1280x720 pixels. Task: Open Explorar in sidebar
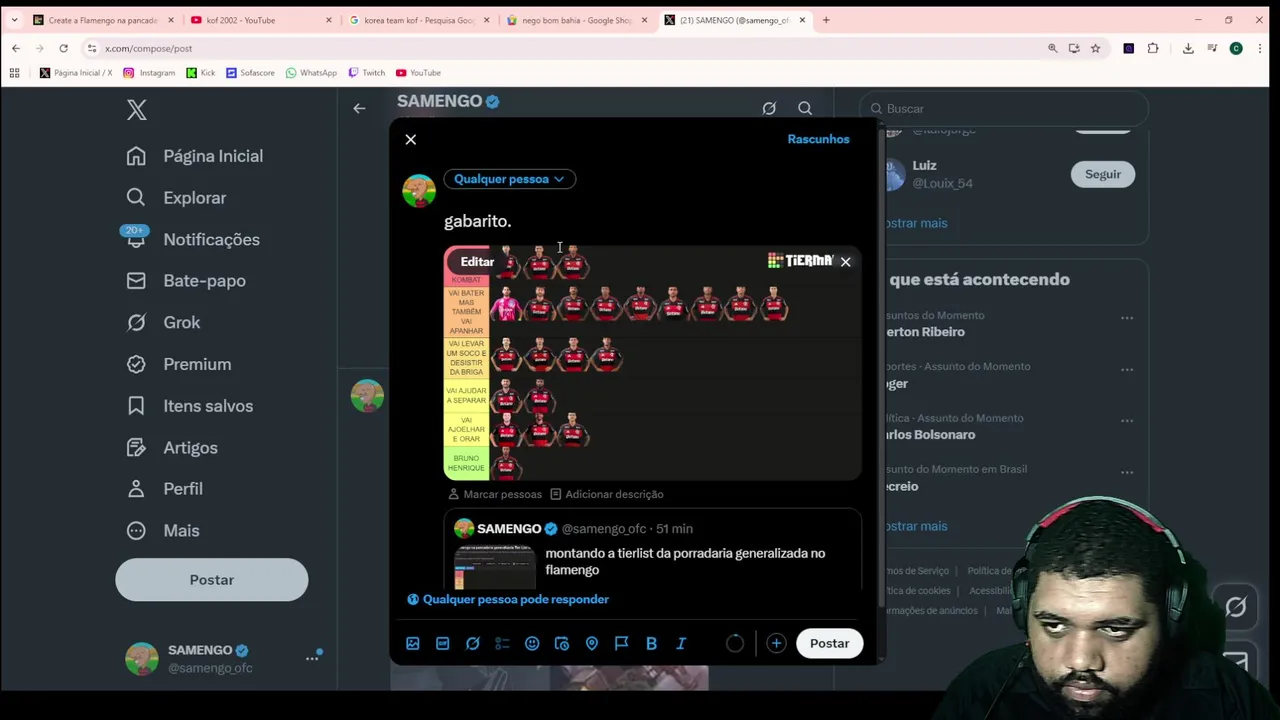point(177,198)
